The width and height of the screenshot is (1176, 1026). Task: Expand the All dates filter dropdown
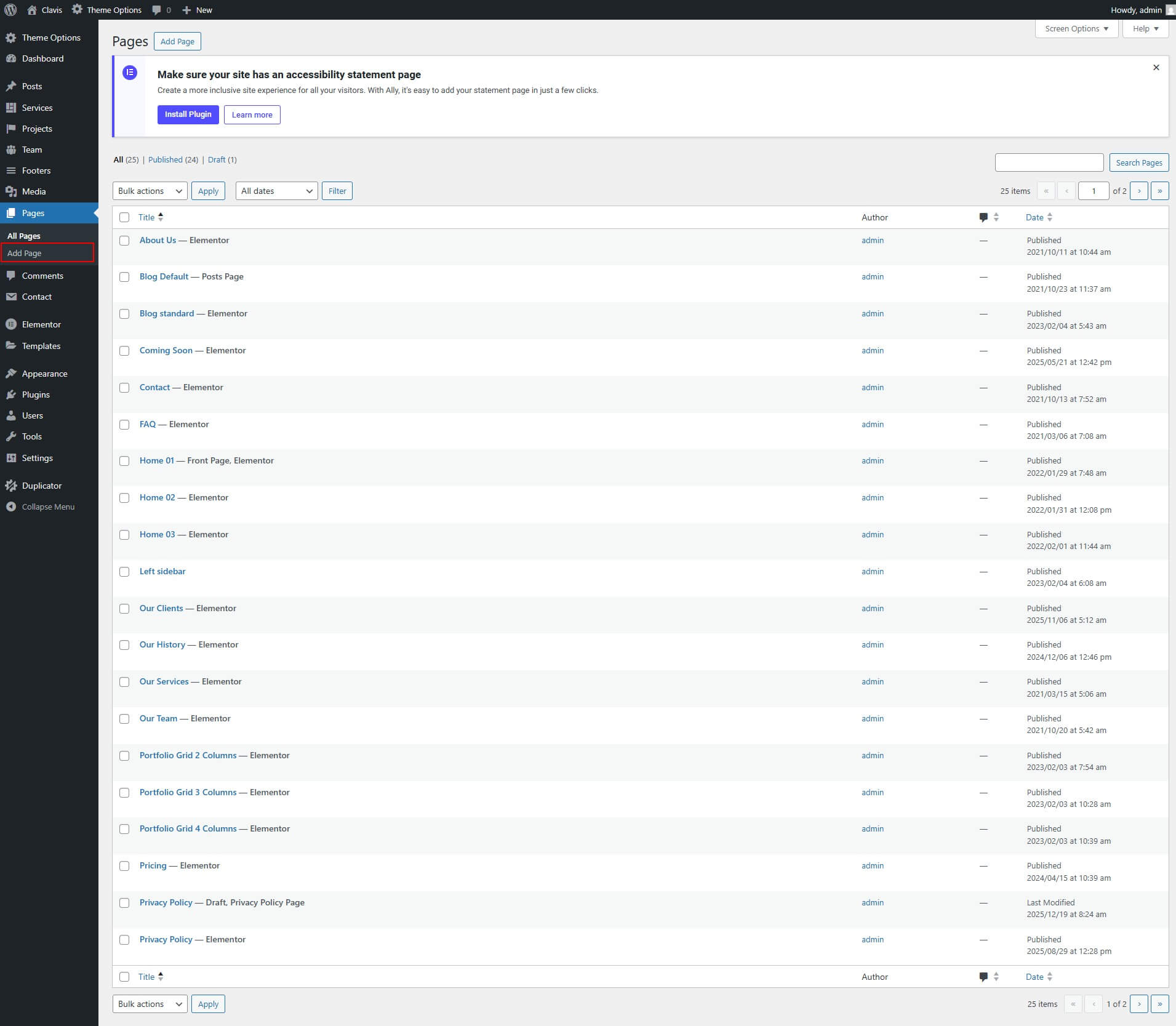(x=276, y=191)
